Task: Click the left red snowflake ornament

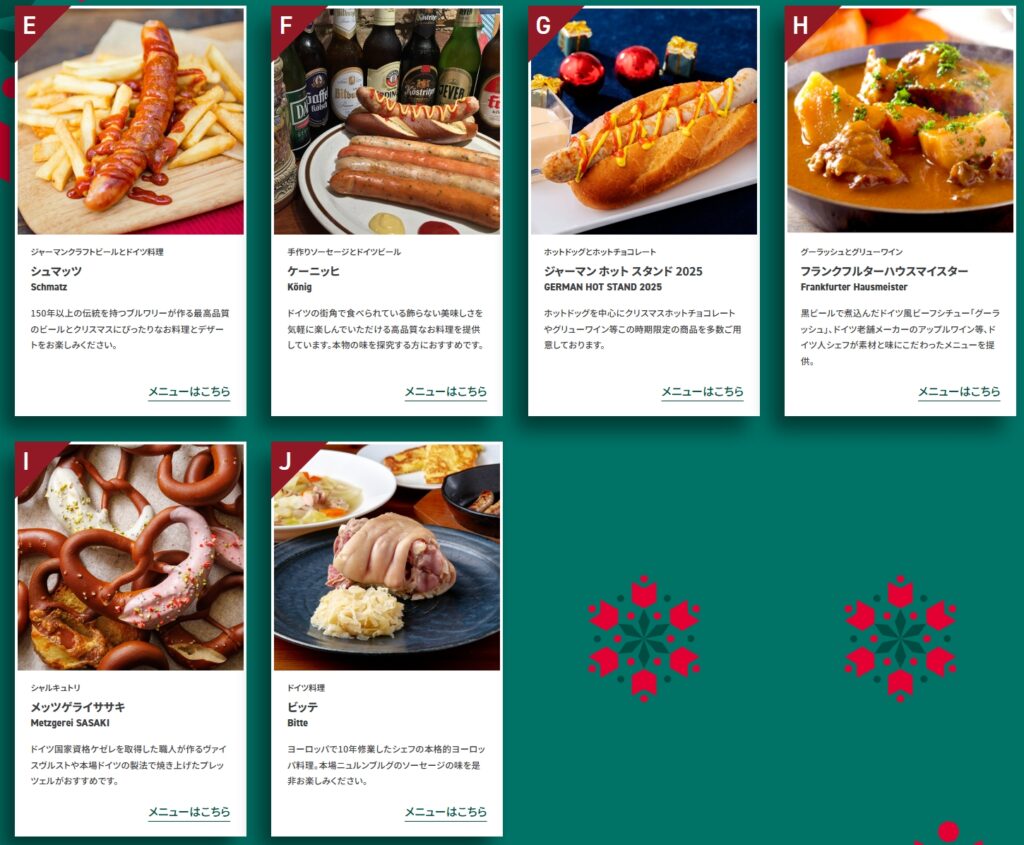Action: tap(644, 638)
